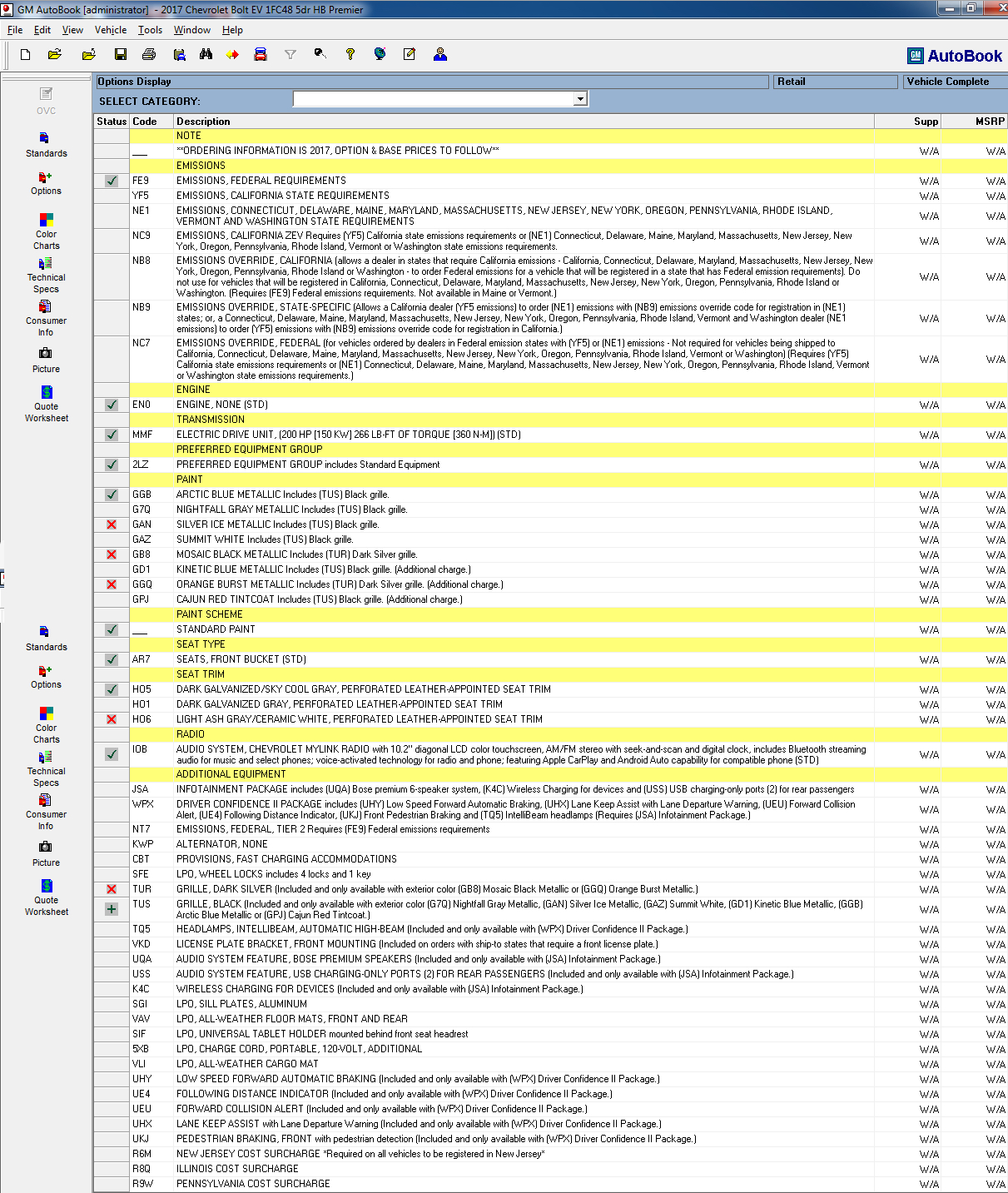Click the plus status for TUS grille
Screen dimensions: 1008x1193
(112, 909)
